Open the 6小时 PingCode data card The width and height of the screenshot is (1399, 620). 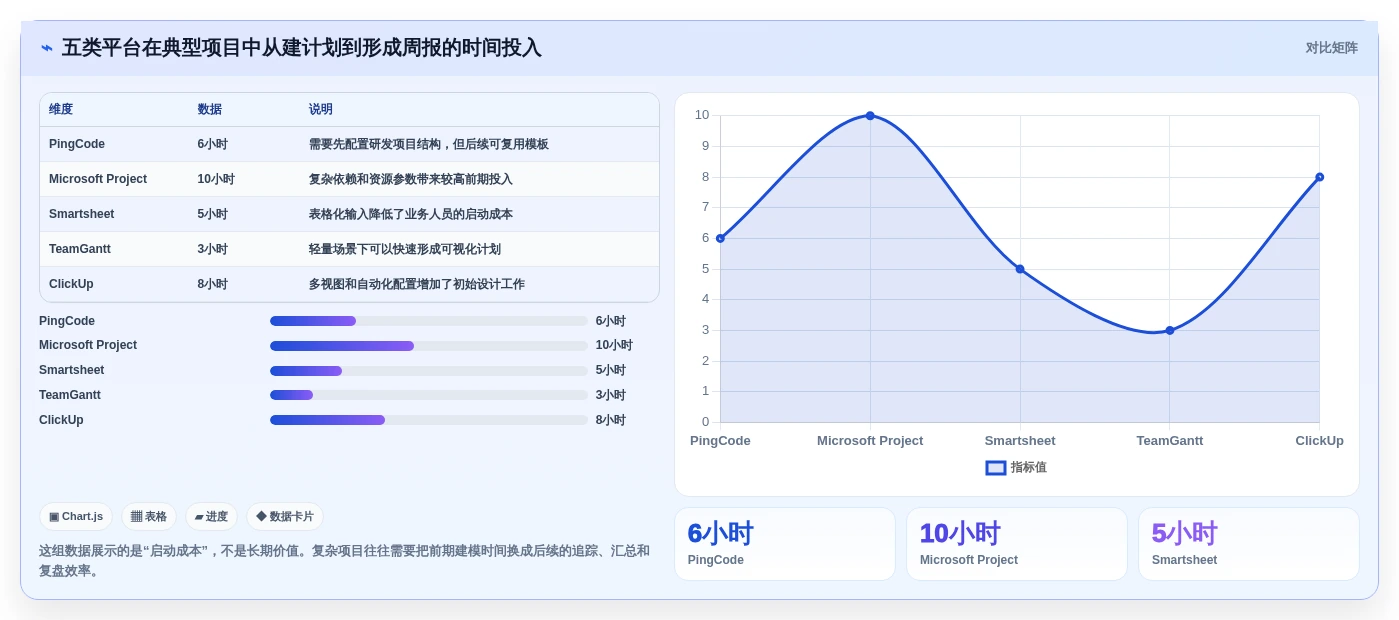(x=785, y=544)
